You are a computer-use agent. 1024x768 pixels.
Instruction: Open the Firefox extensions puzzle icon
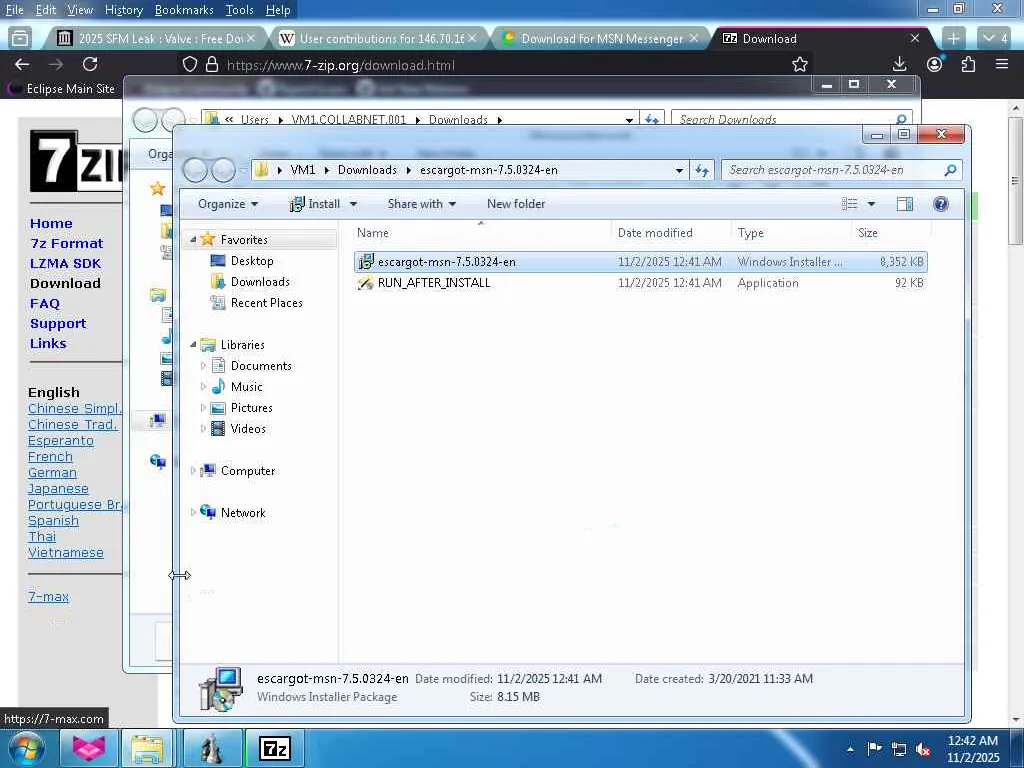point(968,64)
